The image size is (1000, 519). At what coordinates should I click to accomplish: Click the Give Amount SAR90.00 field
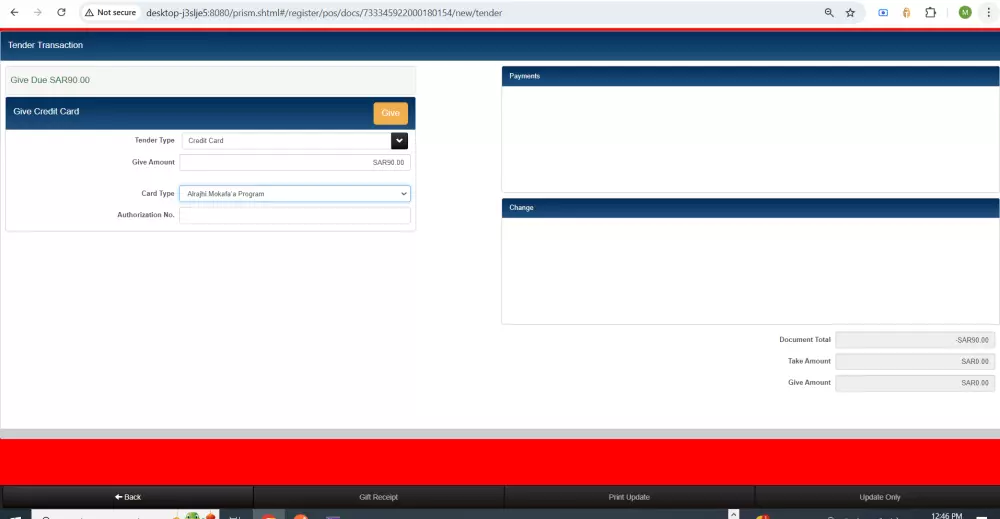pos(295,163)
